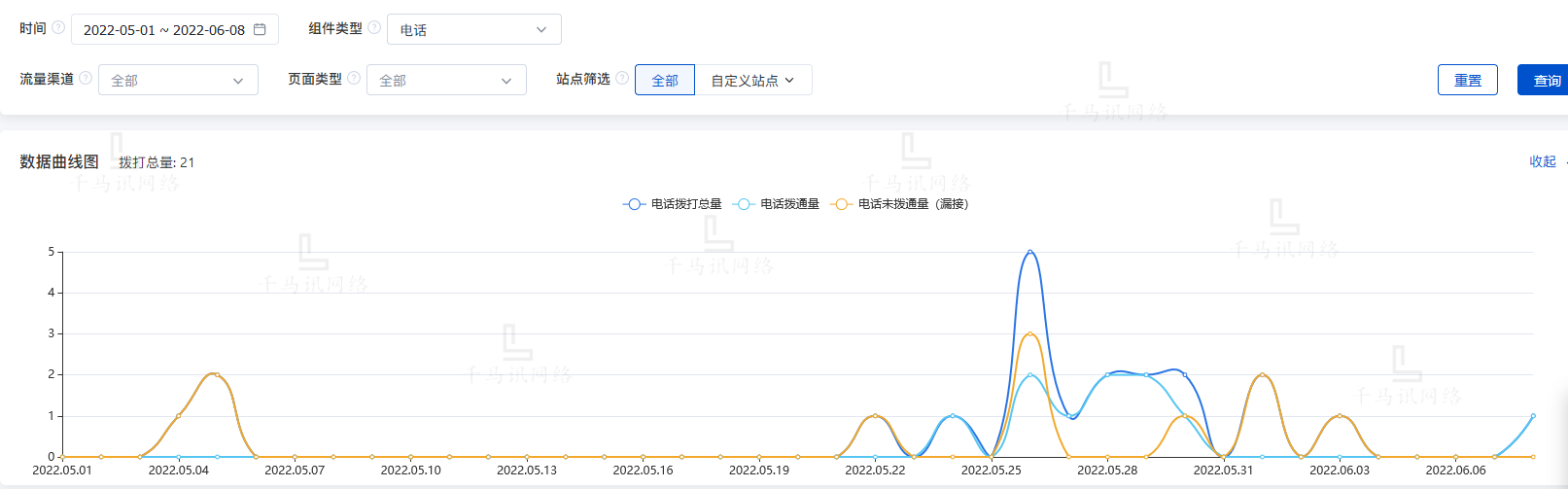Click help icon next to 流量渠道 label
This screenshot has height=489, width=1568.
pos(86,79)
